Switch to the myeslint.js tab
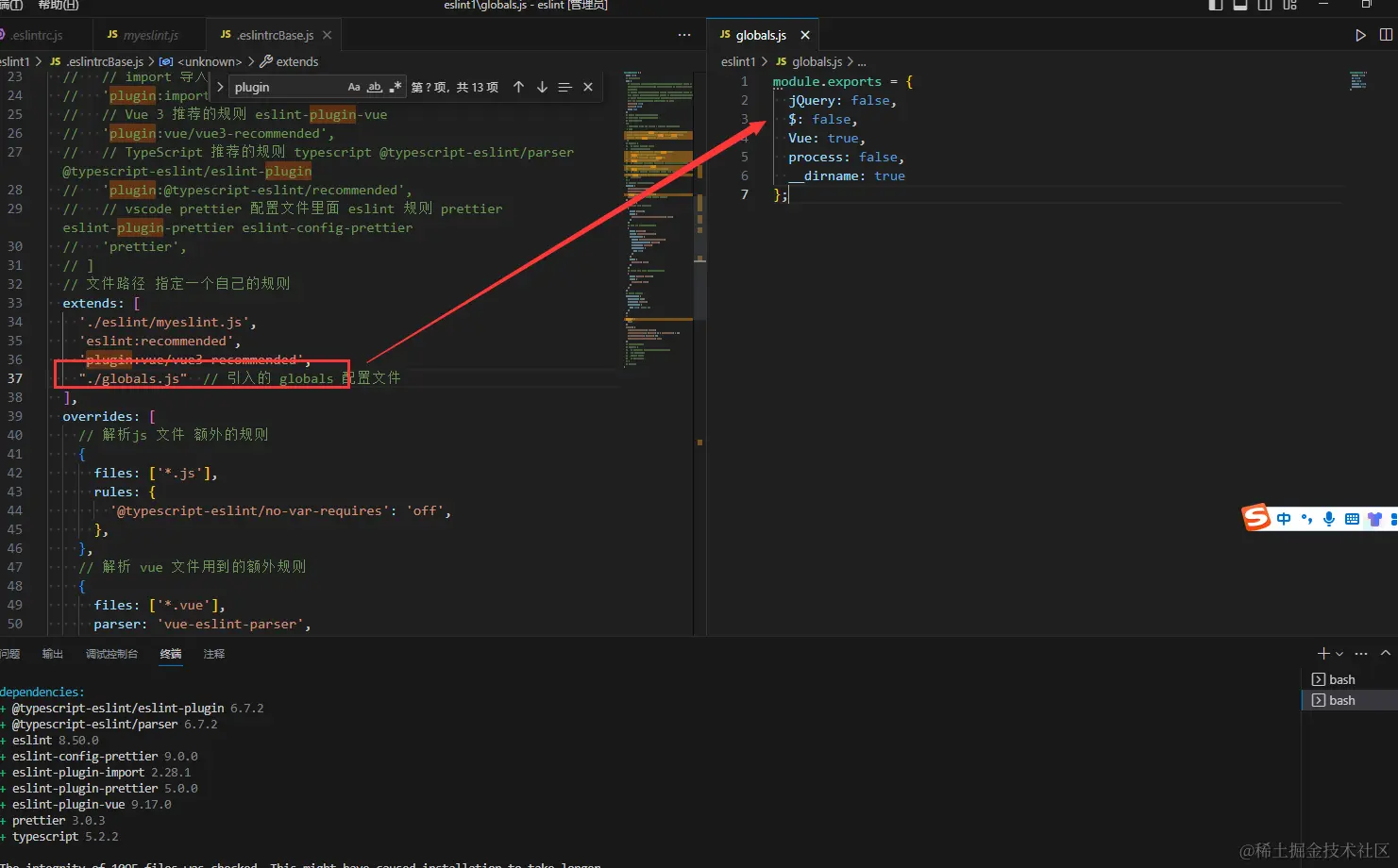Screen dimensions: 1398x868 [142, 35]
